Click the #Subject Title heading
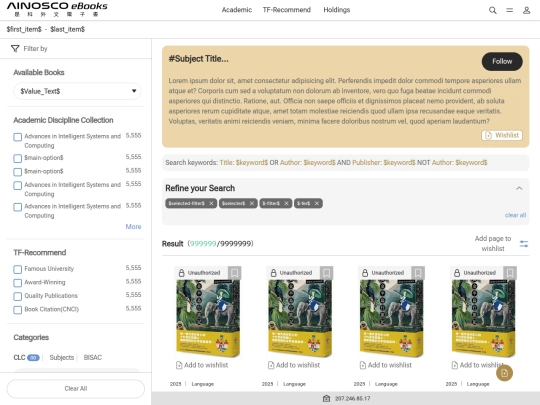Image resolution: width=540 pixels, height=405 pixels. (198, 59)
